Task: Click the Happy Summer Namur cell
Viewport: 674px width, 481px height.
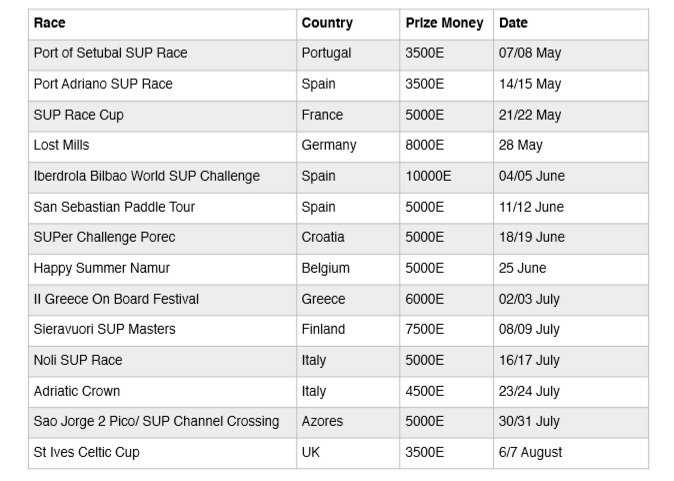Action: pyautogui.click(x=102, y=268)
